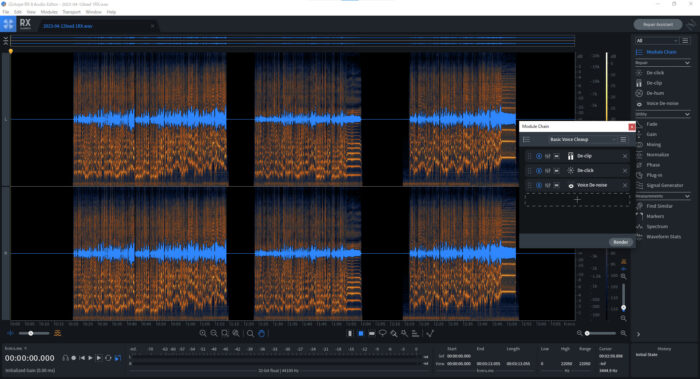This screenshot has width=700, height=379.
Task: Open the Spectrum analyzer
Action: [657, 227]
